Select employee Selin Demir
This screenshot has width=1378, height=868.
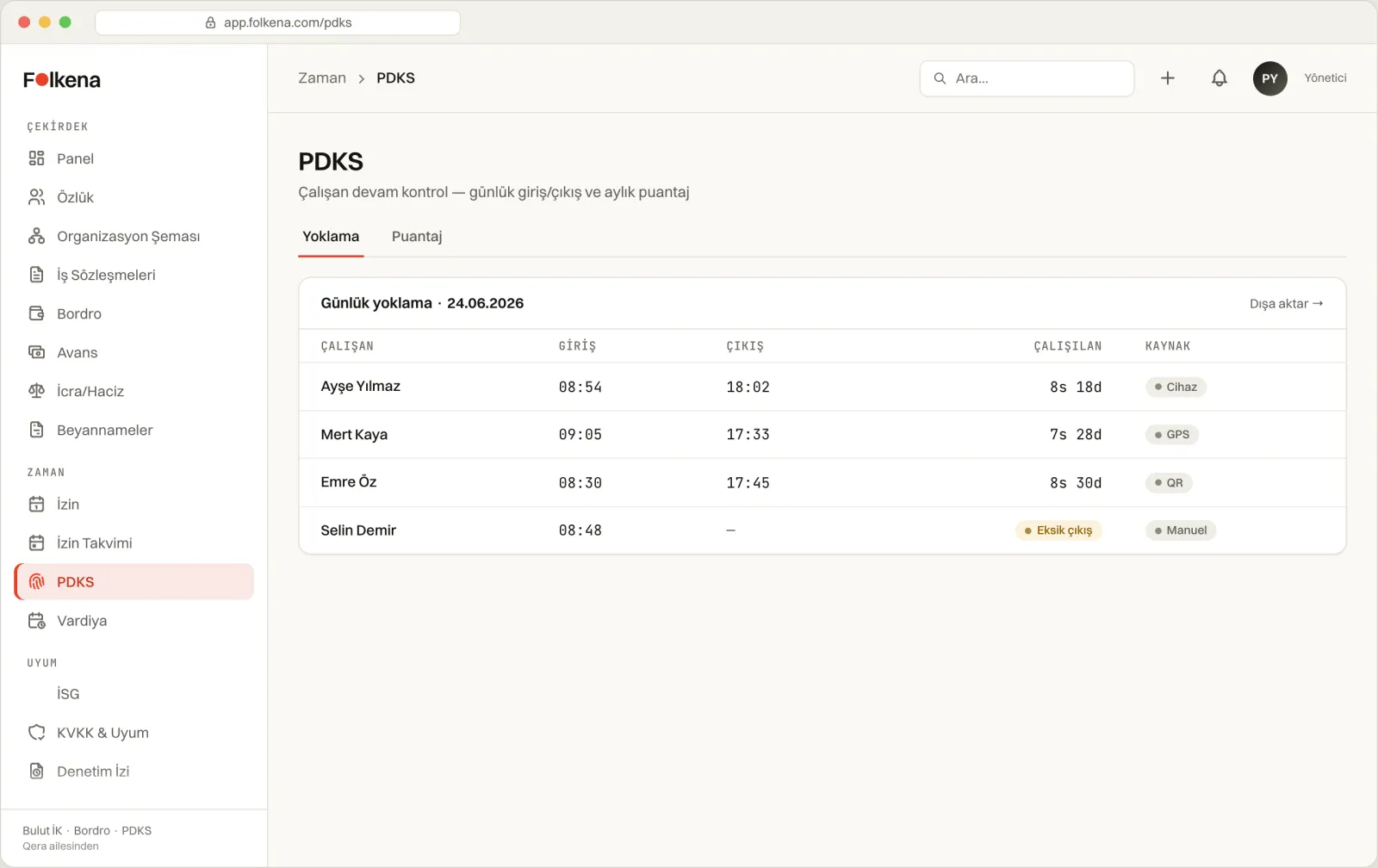pos(358,530)
